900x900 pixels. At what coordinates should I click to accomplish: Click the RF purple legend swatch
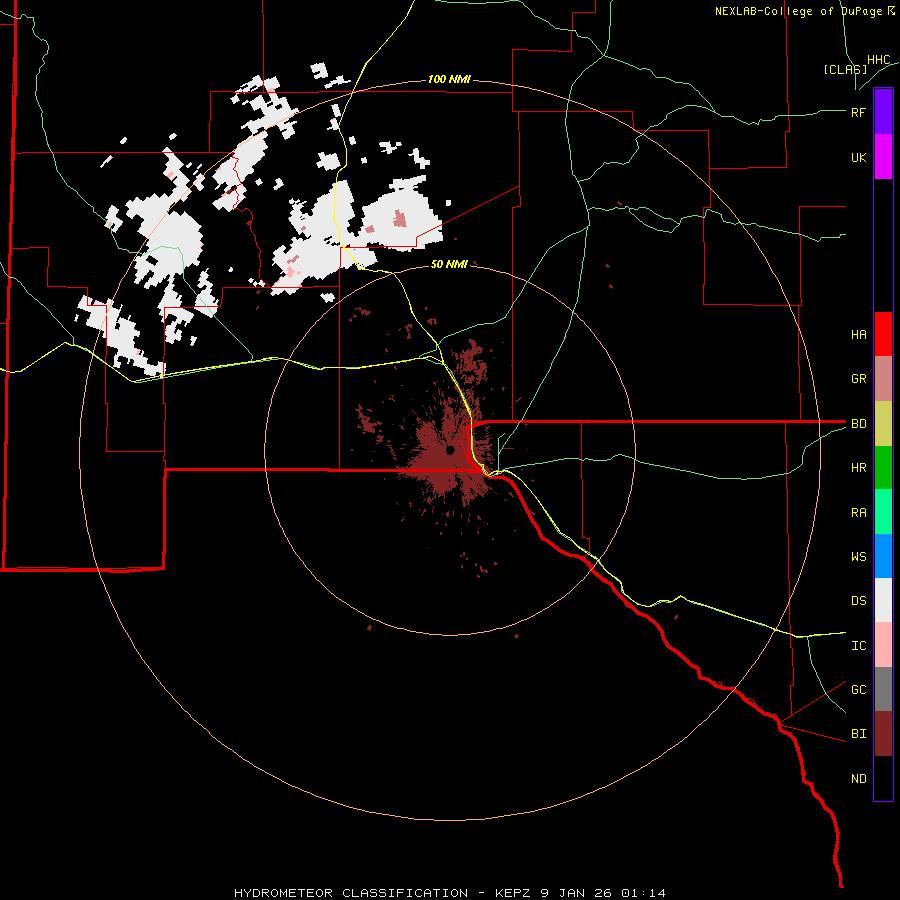pos(883,112)
